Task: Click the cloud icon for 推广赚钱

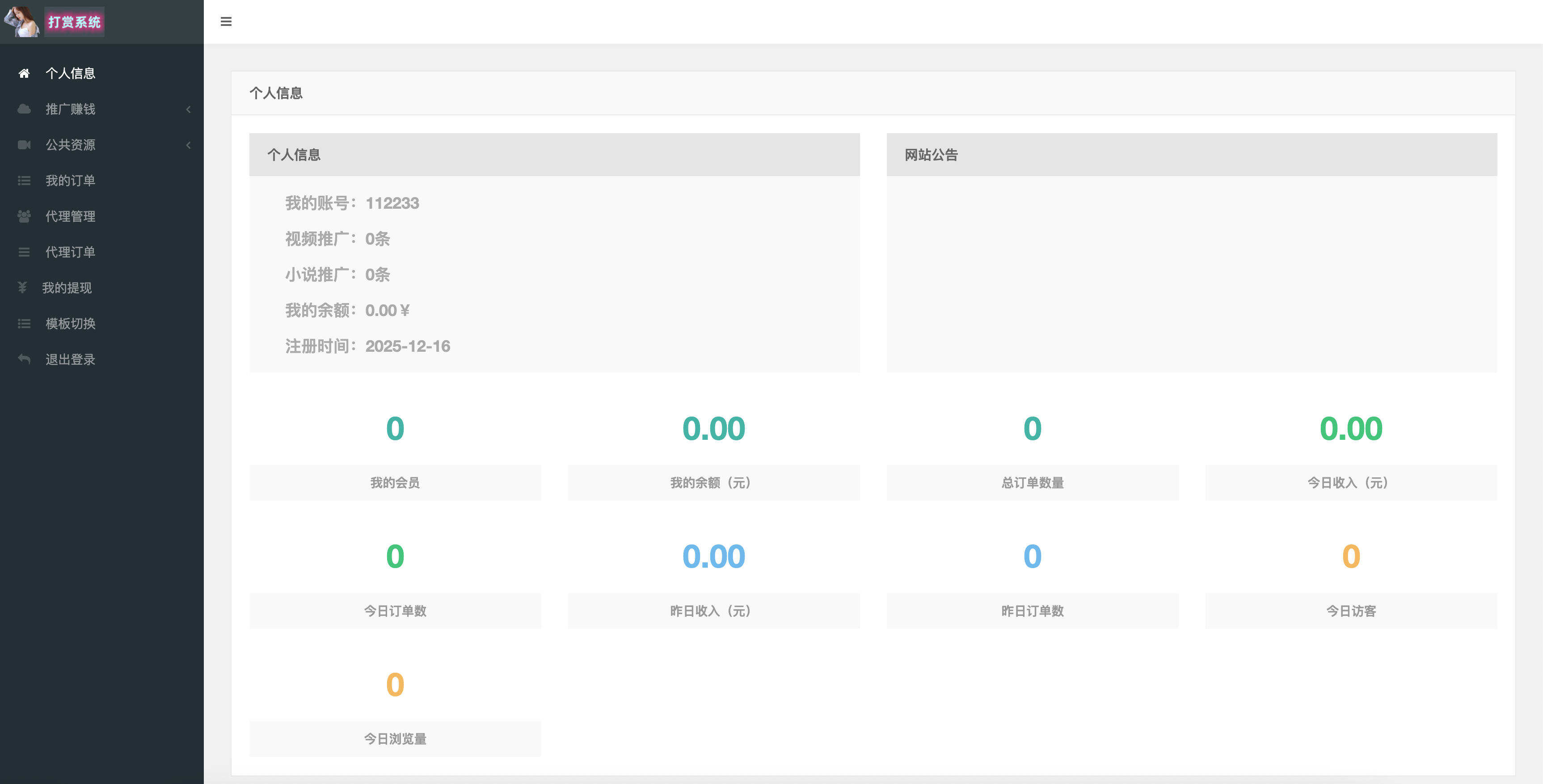Action: coord(24,109)
